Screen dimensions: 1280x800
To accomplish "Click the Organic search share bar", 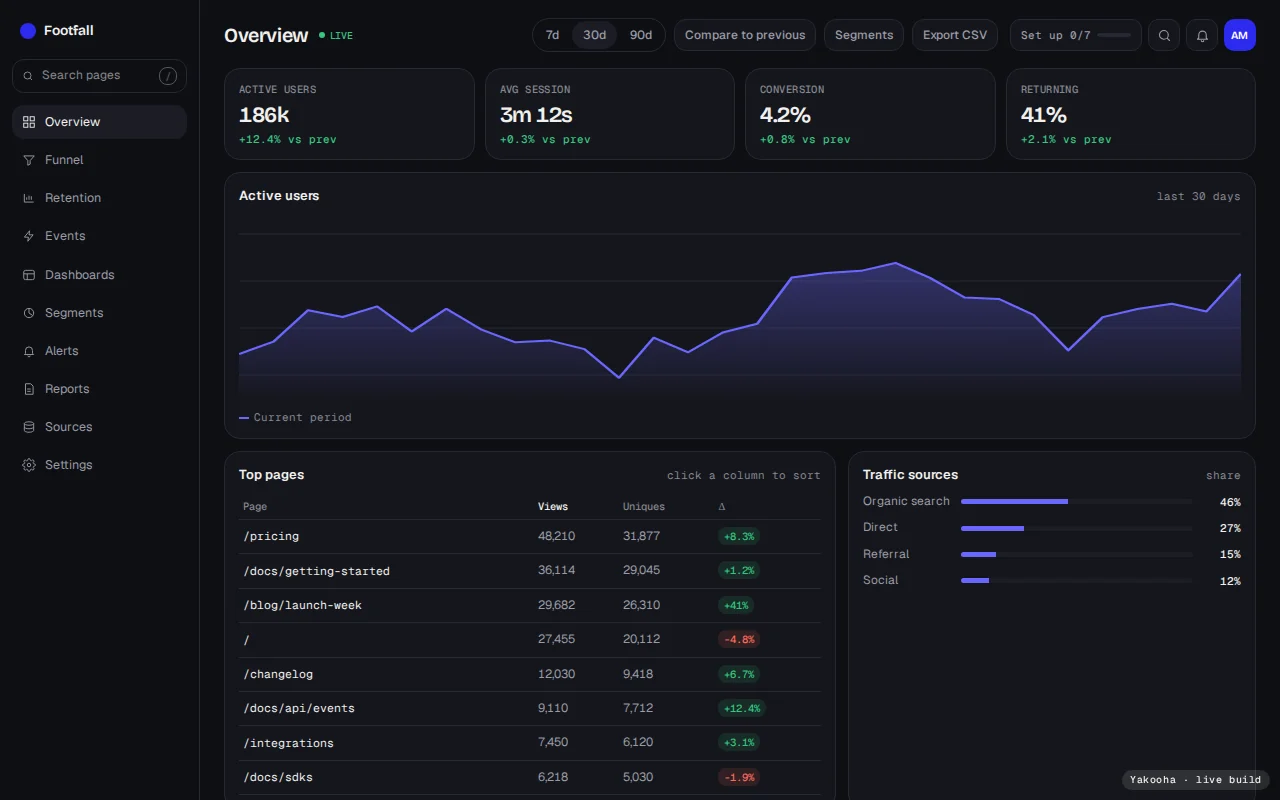I will (x=1076, y=501).
